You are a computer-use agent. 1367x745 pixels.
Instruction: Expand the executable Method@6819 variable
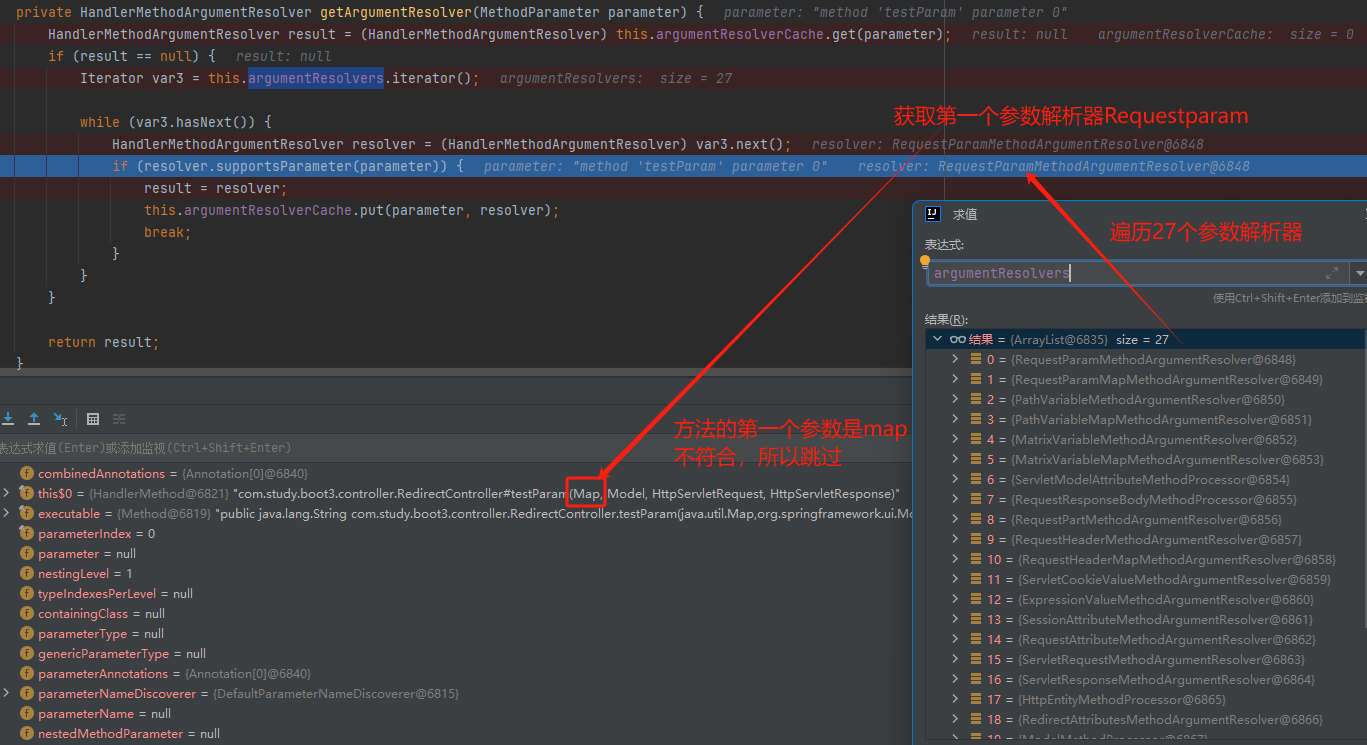point(7,513)
